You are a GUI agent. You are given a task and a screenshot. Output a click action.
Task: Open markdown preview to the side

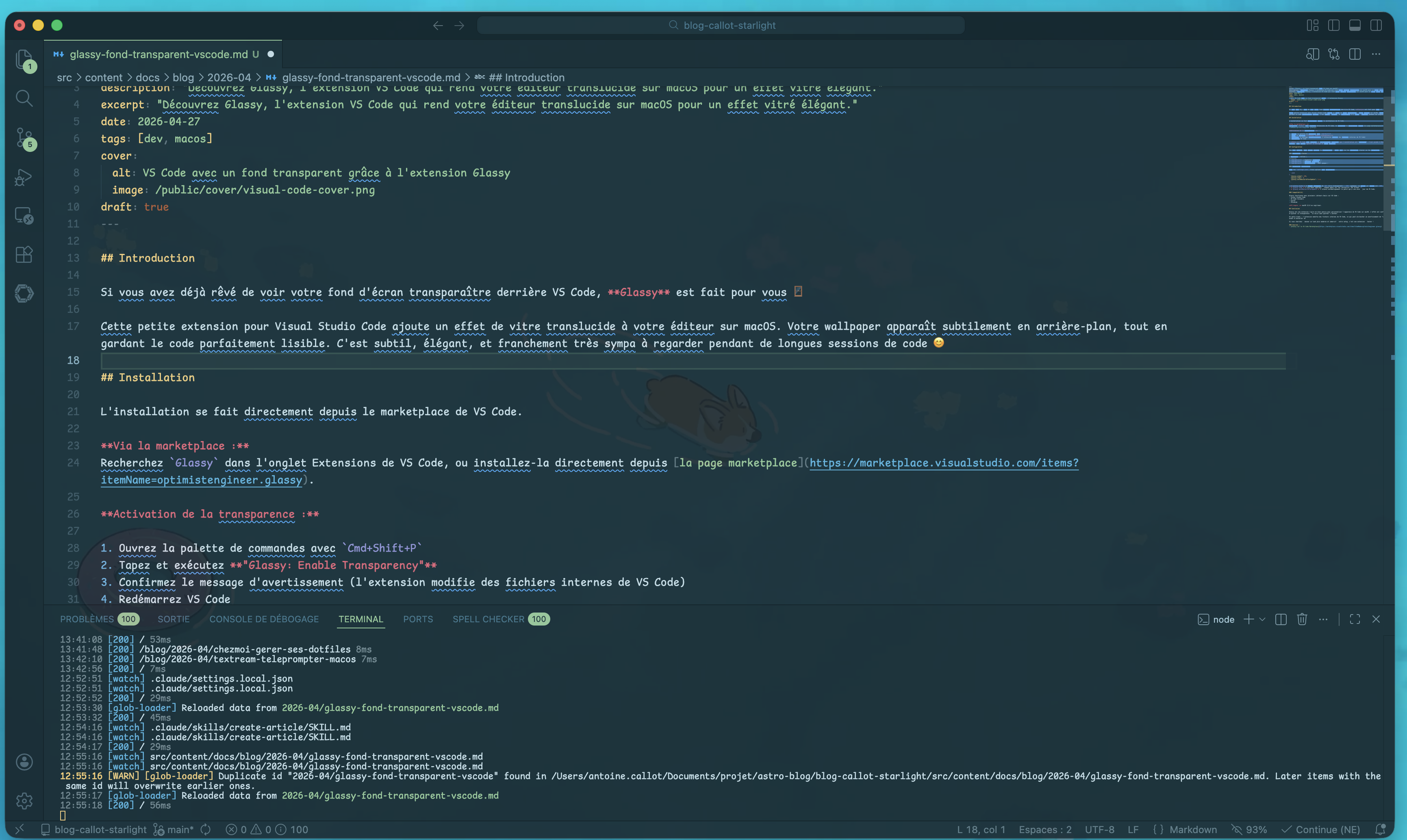tap(1312, 54)
